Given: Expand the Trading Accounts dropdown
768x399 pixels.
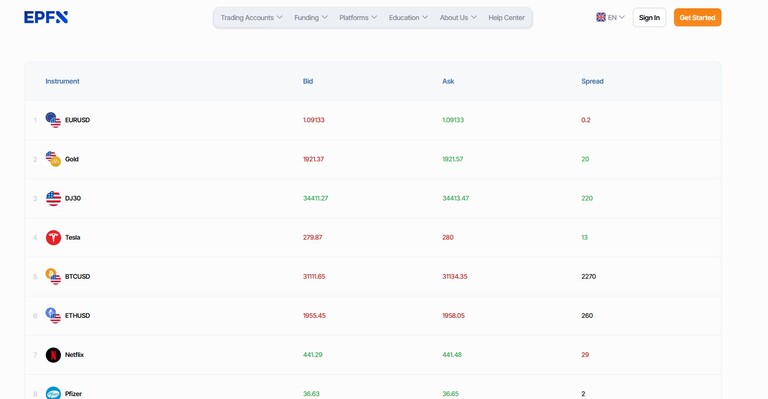Looking at the screenshot, I should point(251,18).
